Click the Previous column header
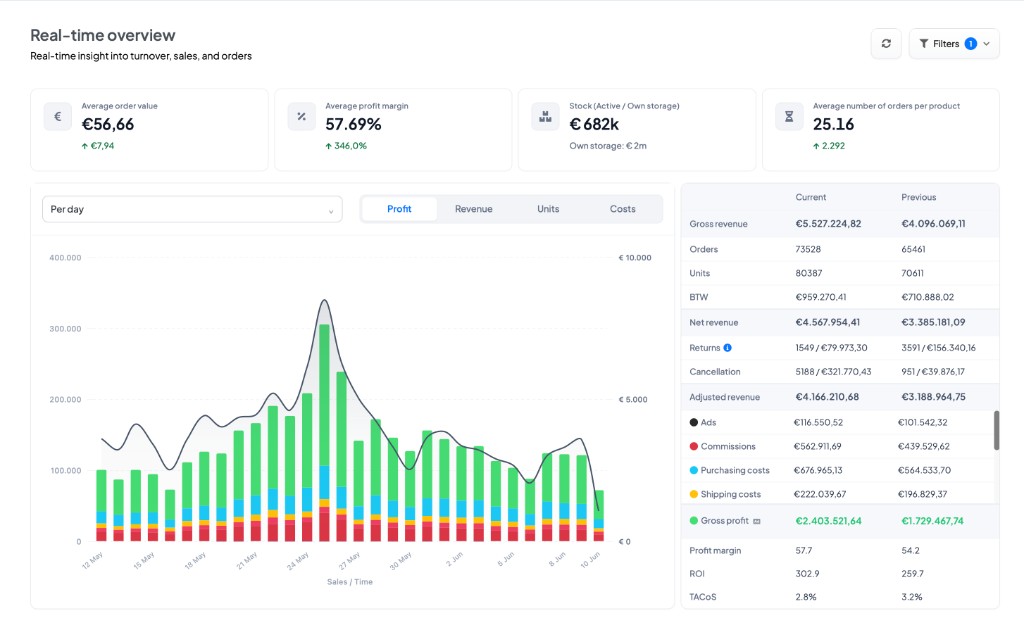The height and width of the screenshot is (618, 1024). coord(918,197)
